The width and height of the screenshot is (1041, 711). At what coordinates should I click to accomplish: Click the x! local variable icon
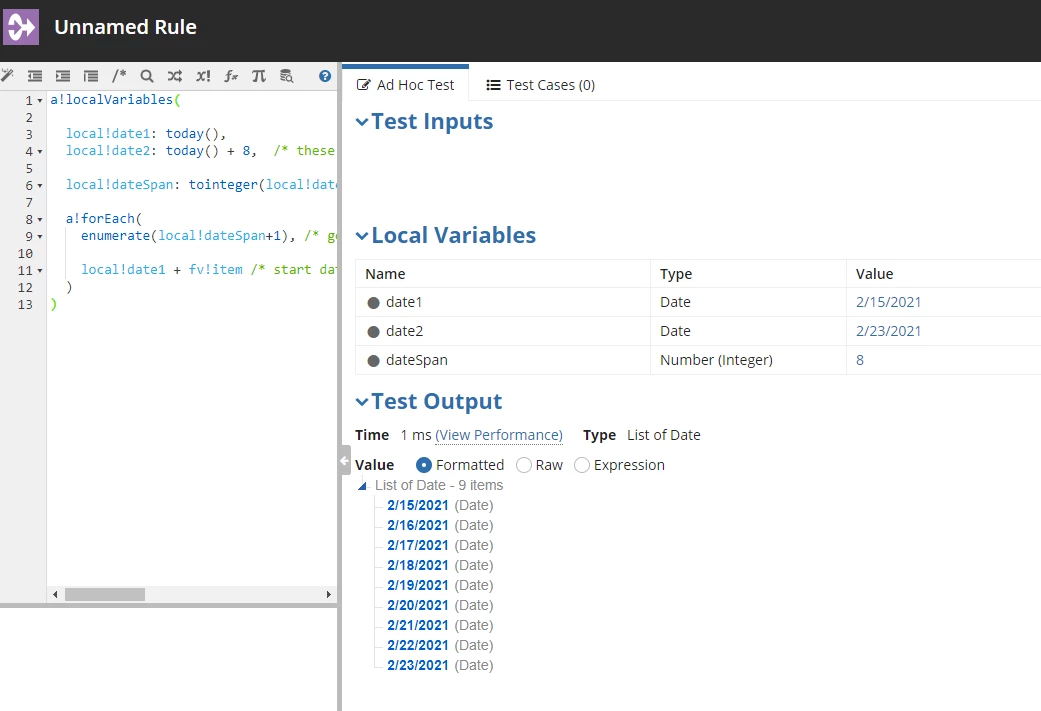(x=203, y=76)
